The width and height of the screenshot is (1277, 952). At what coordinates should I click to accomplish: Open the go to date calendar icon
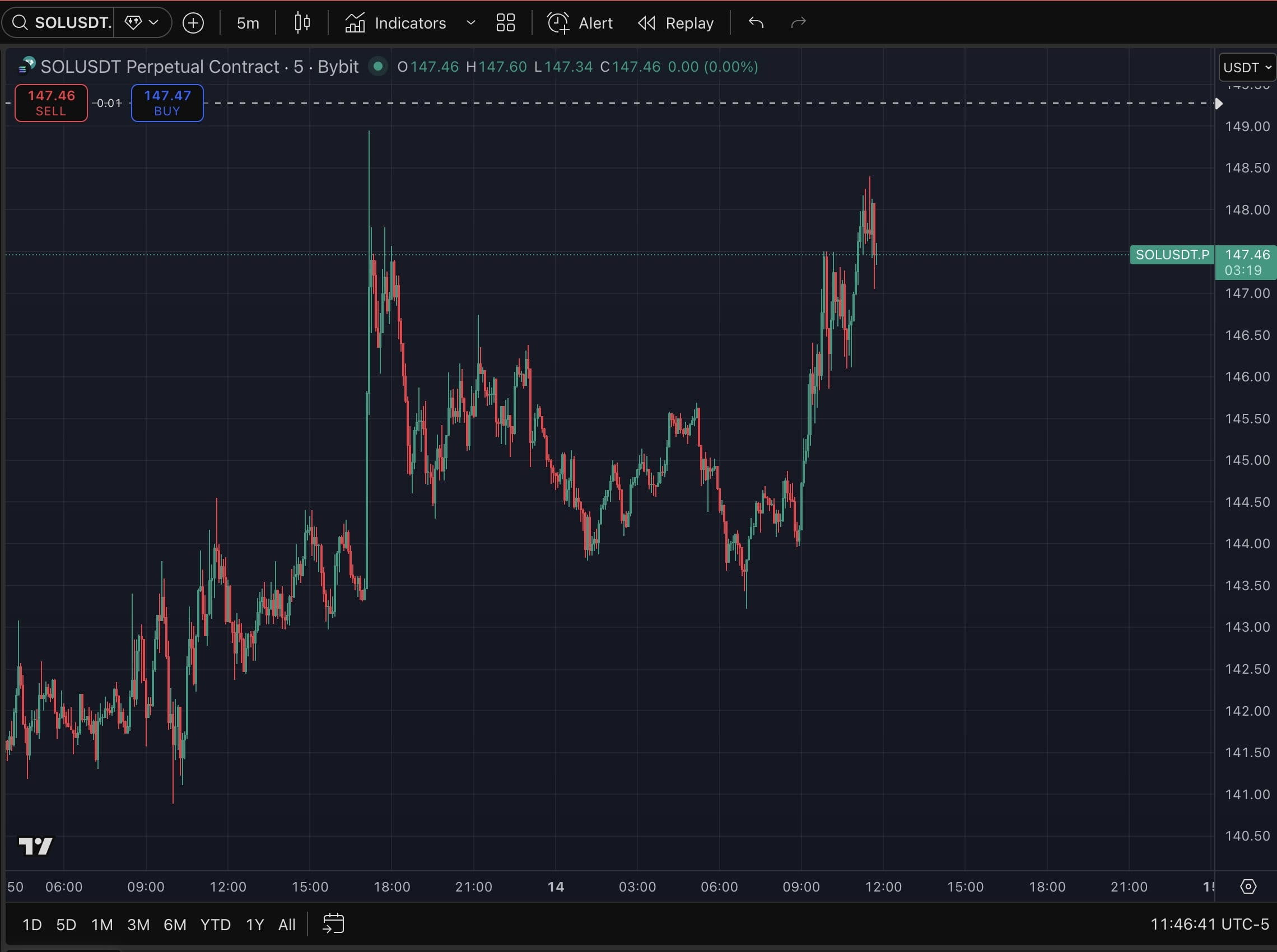(x=333, y=923)
